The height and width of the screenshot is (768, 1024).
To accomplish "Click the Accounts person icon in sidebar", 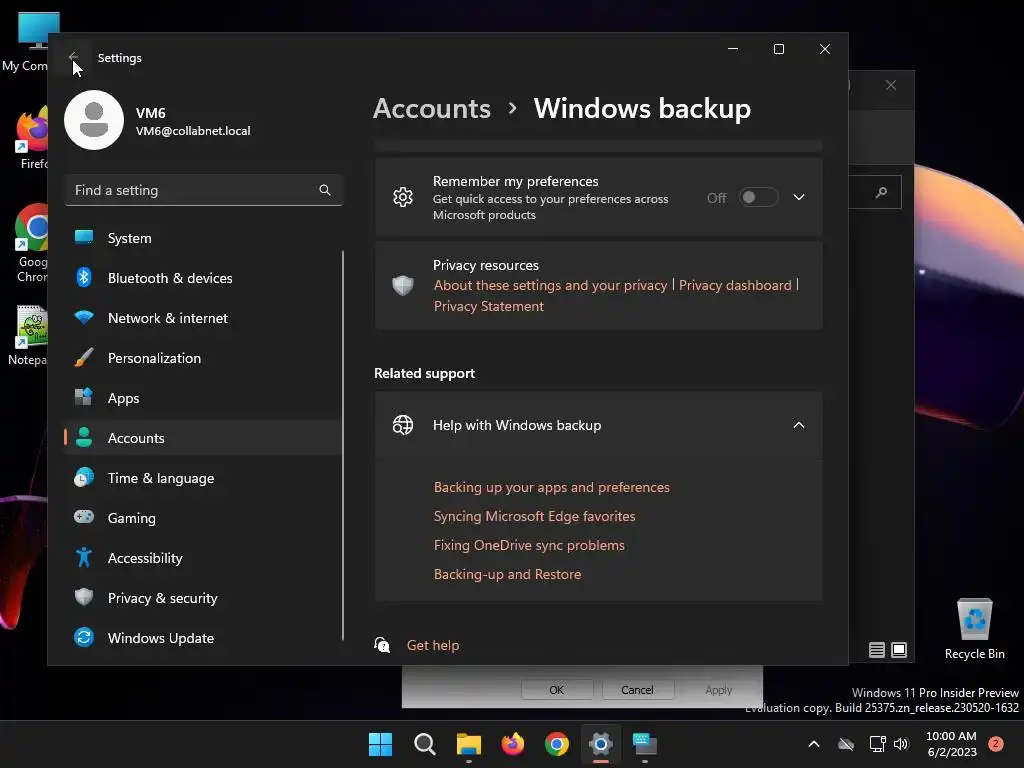I will point(84,437).
